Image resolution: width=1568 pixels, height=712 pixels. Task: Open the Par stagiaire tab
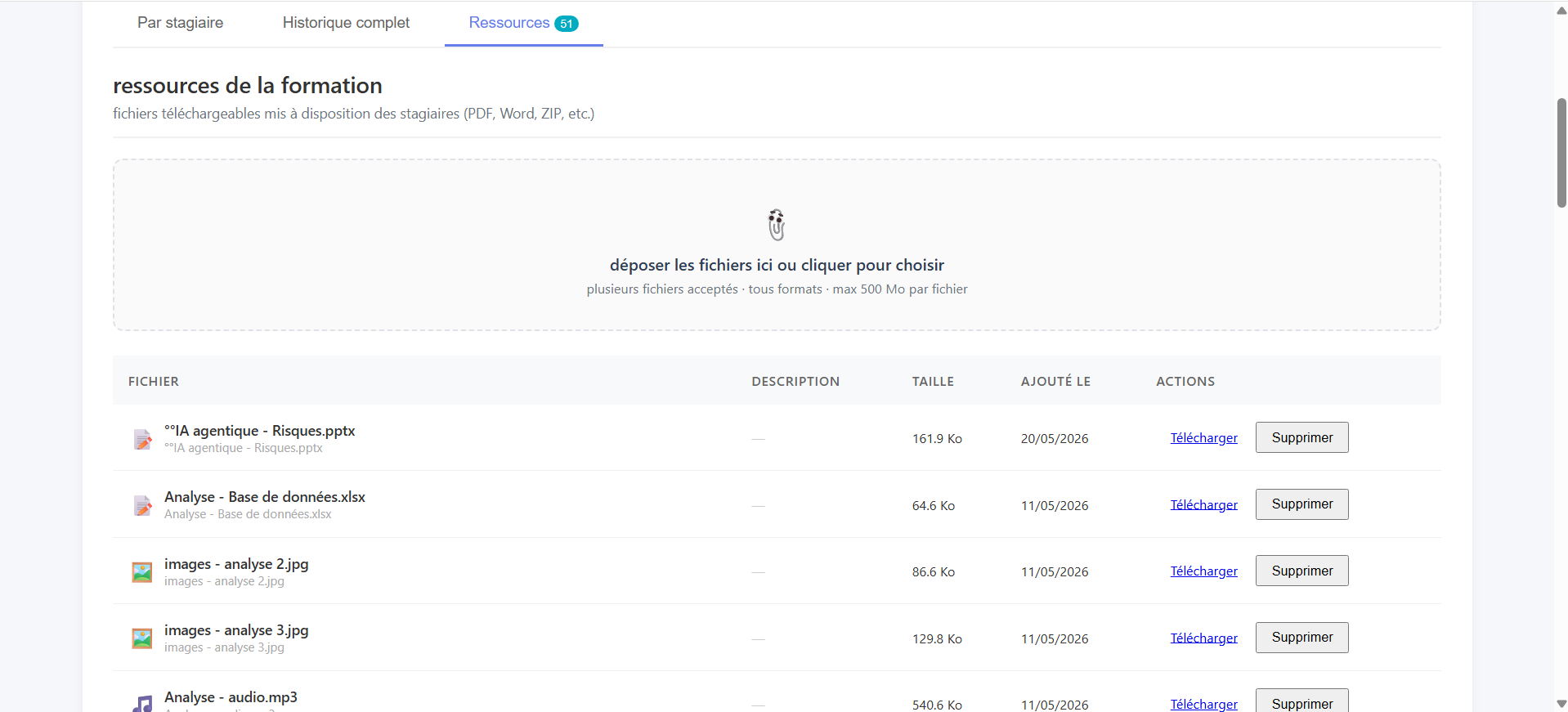point(180,23)
